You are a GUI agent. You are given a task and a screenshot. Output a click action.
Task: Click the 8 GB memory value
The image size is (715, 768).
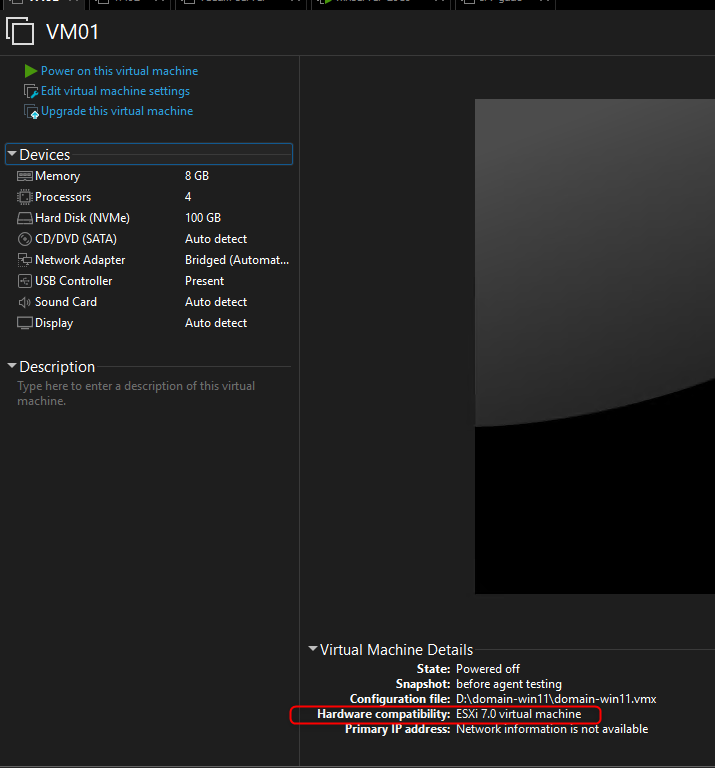click(197, 176)
